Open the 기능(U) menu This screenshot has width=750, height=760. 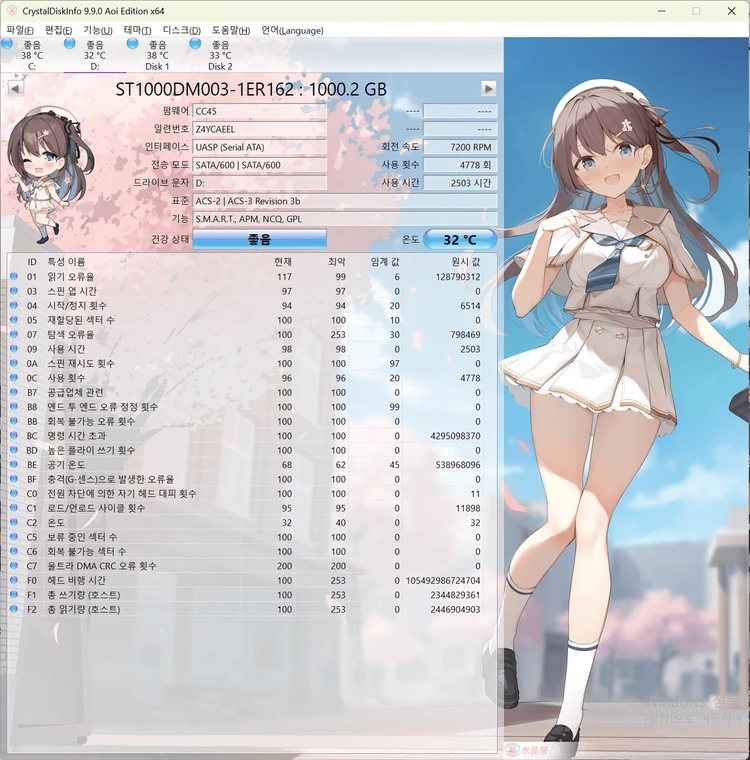pos(97,31)
